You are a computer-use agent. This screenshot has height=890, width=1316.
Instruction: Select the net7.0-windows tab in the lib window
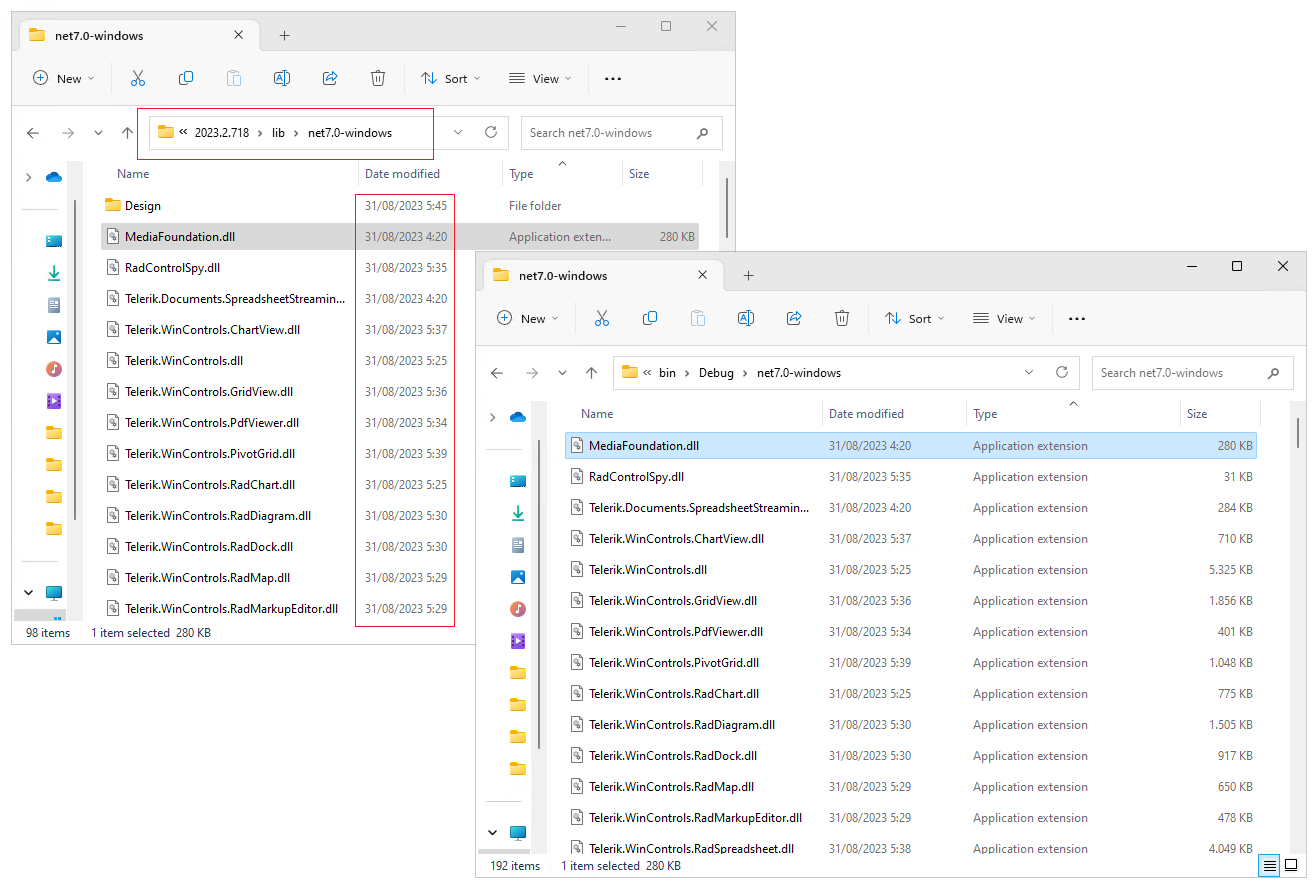coord(139,36)
